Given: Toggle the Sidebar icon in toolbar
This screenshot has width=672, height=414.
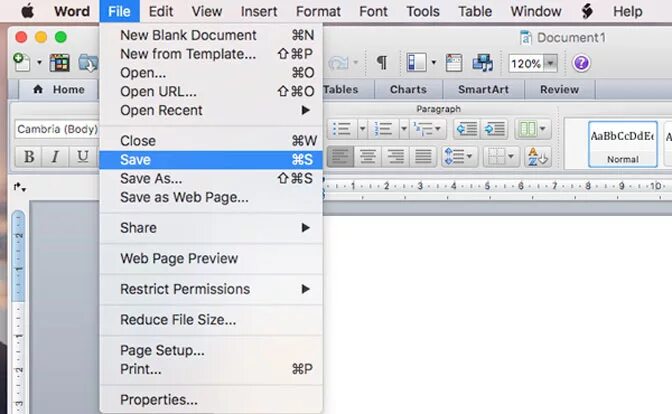Looking at the screenshot, I should (416, 63).
